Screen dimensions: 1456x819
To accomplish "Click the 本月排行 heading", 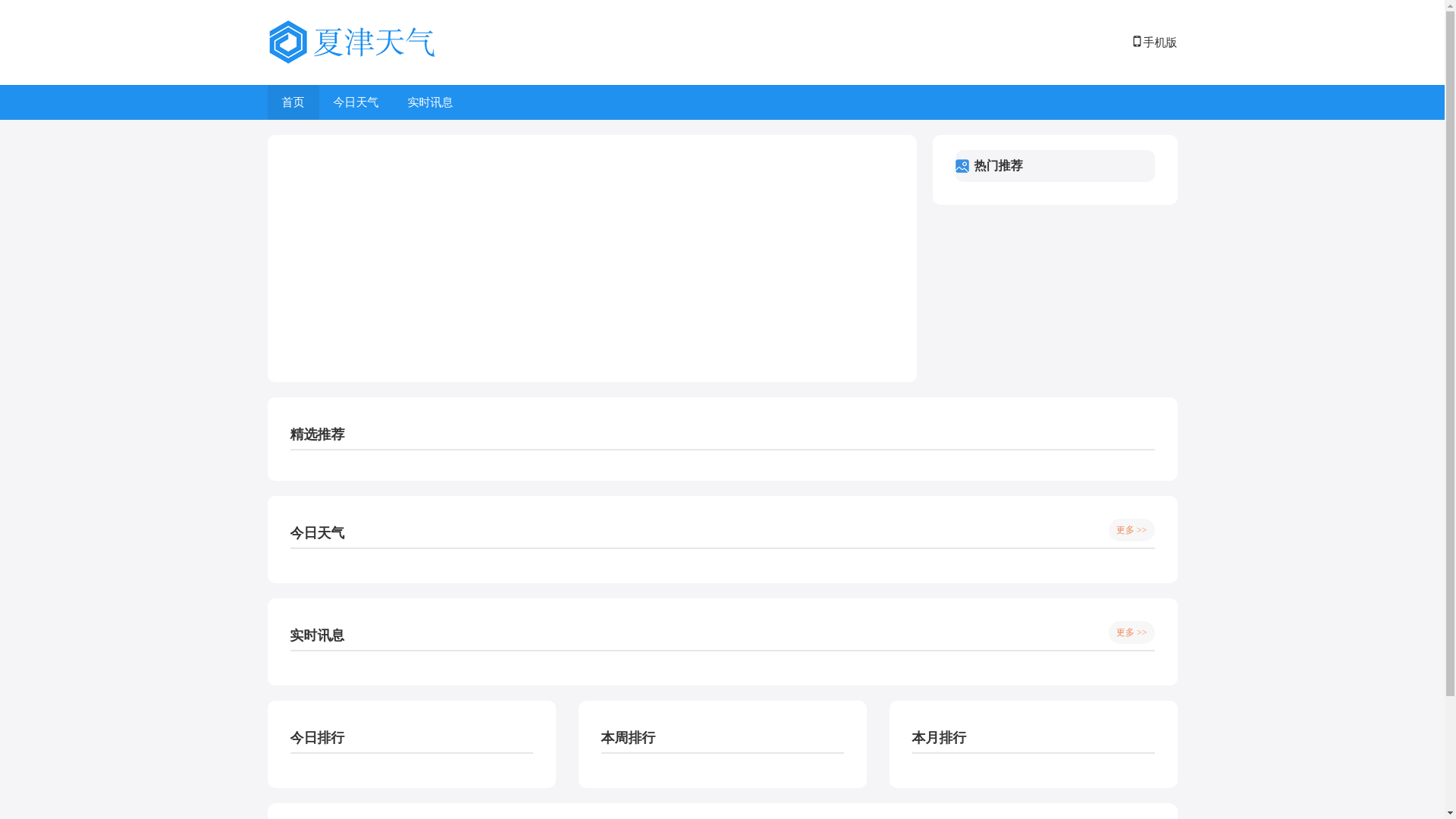I will [x=939, y=738].
